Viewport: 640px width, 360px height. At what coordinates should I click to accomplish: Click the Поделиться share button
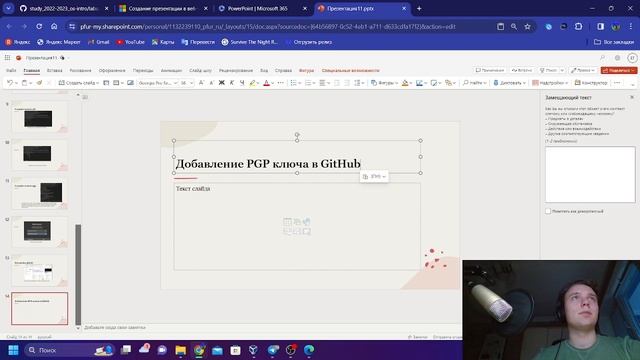click(619, 70)
